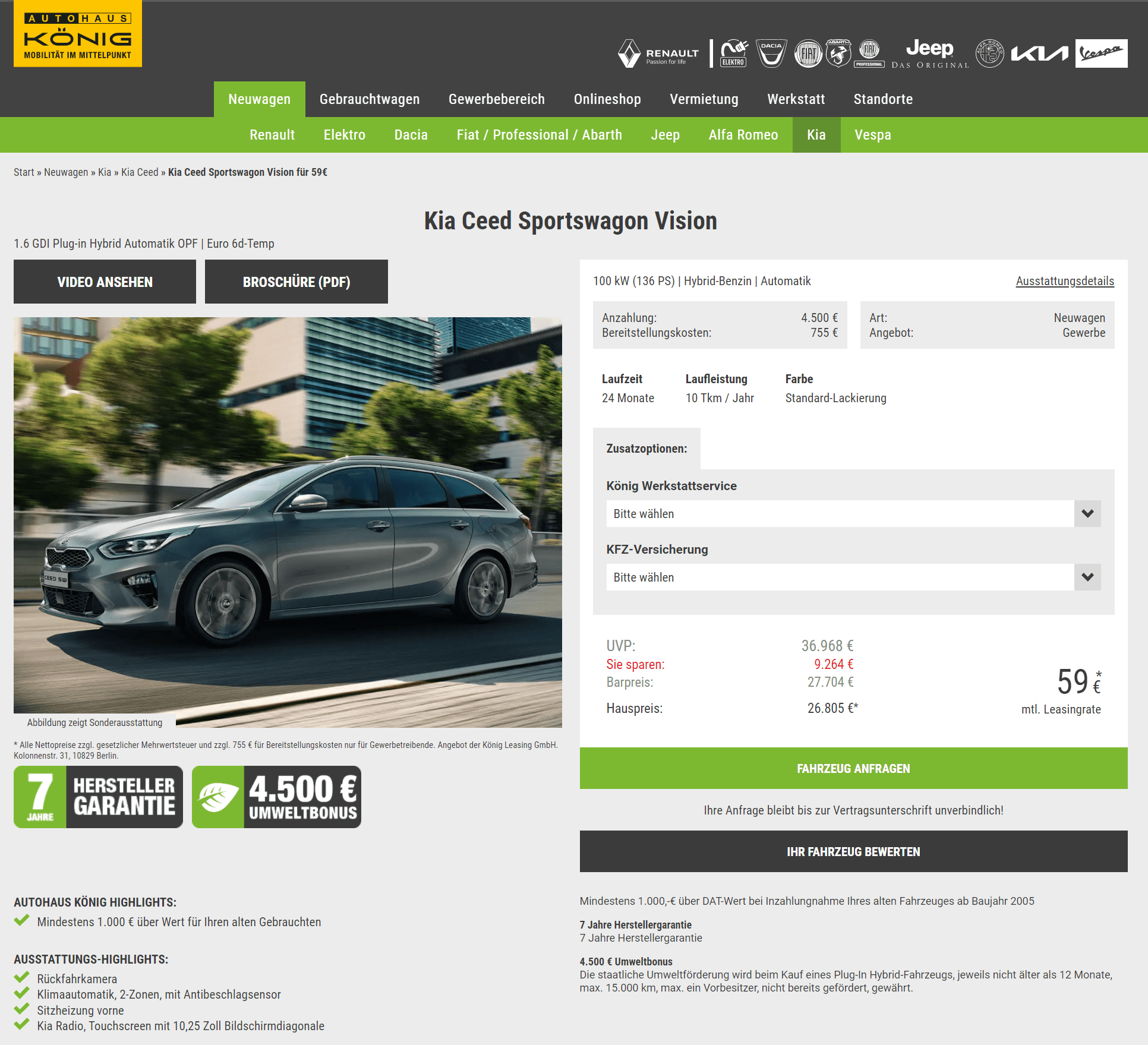Click the Autohaus König logo
The height and width of the screenshot is (1045, 1148).
78,34
